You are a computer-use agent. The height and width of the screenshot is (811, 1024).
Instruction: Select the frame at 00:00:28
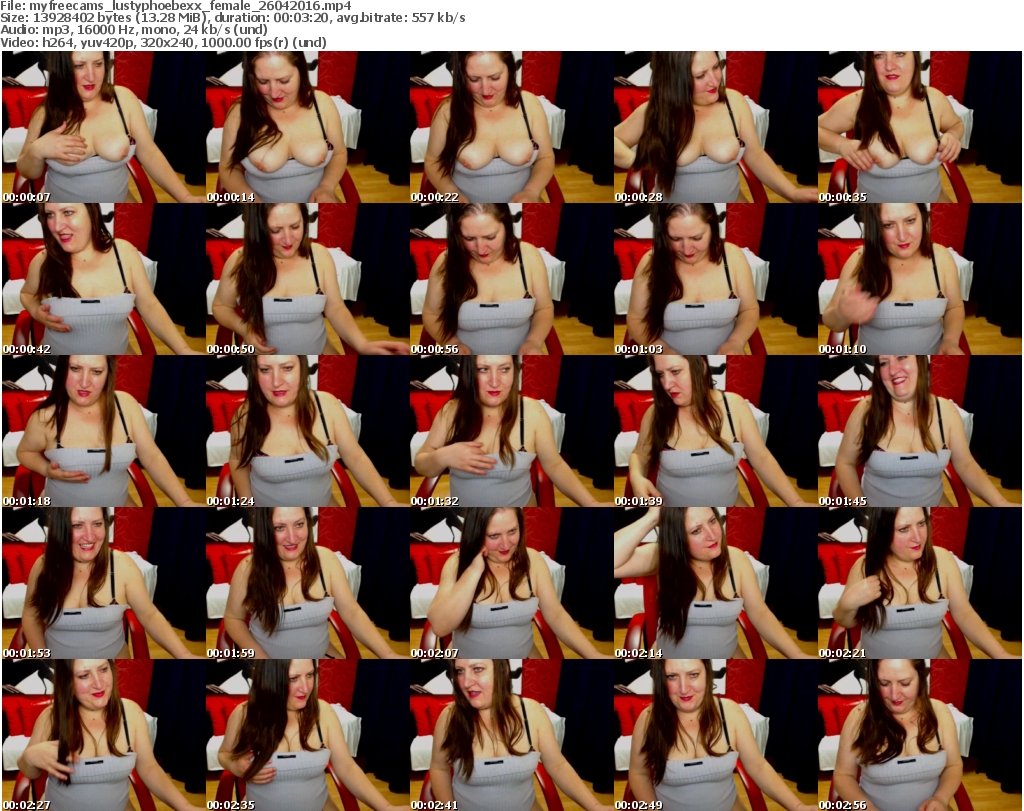715,127
